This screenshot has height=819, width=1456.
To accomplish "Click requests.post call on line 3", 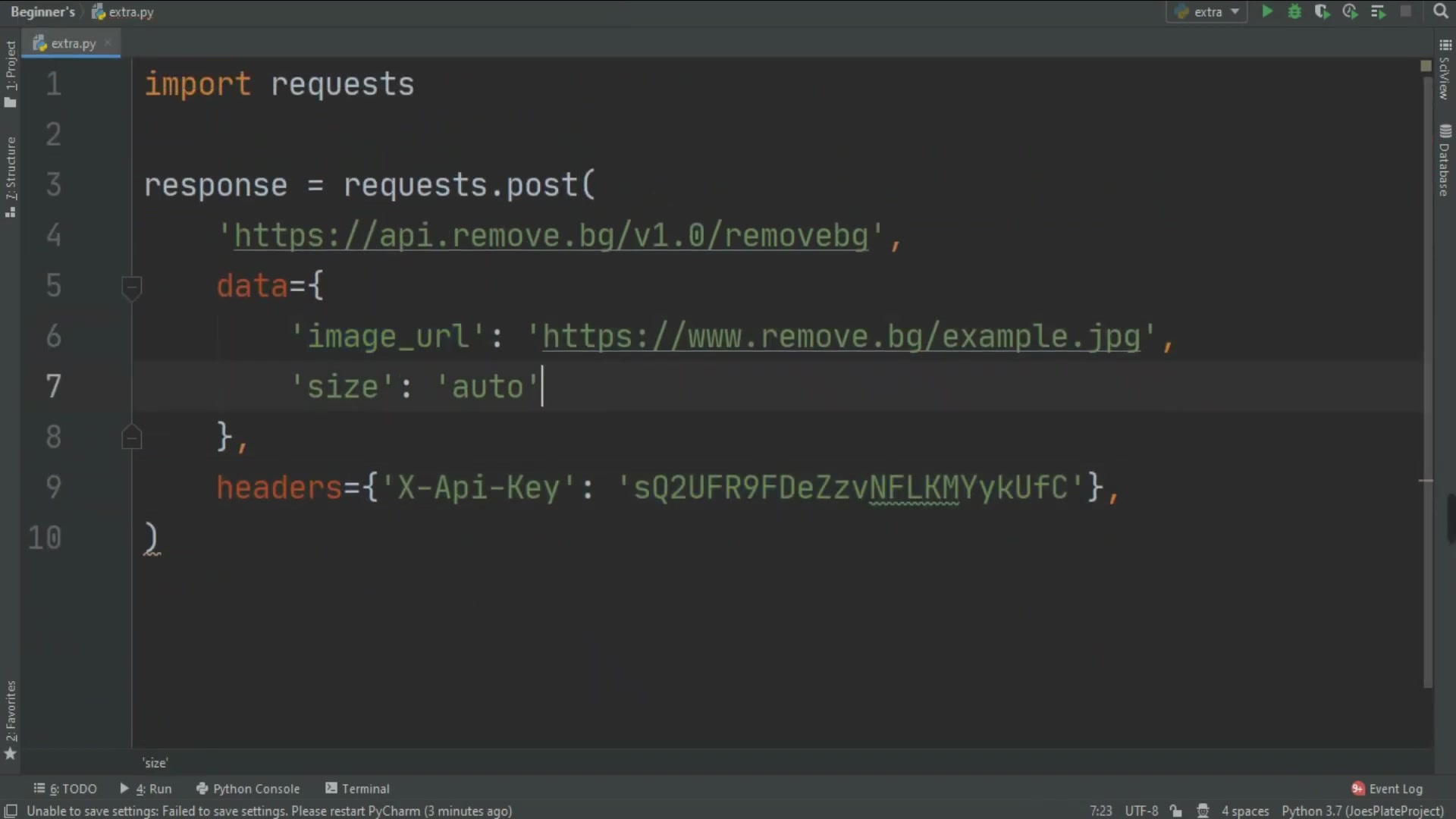I will tap(469, 185).
